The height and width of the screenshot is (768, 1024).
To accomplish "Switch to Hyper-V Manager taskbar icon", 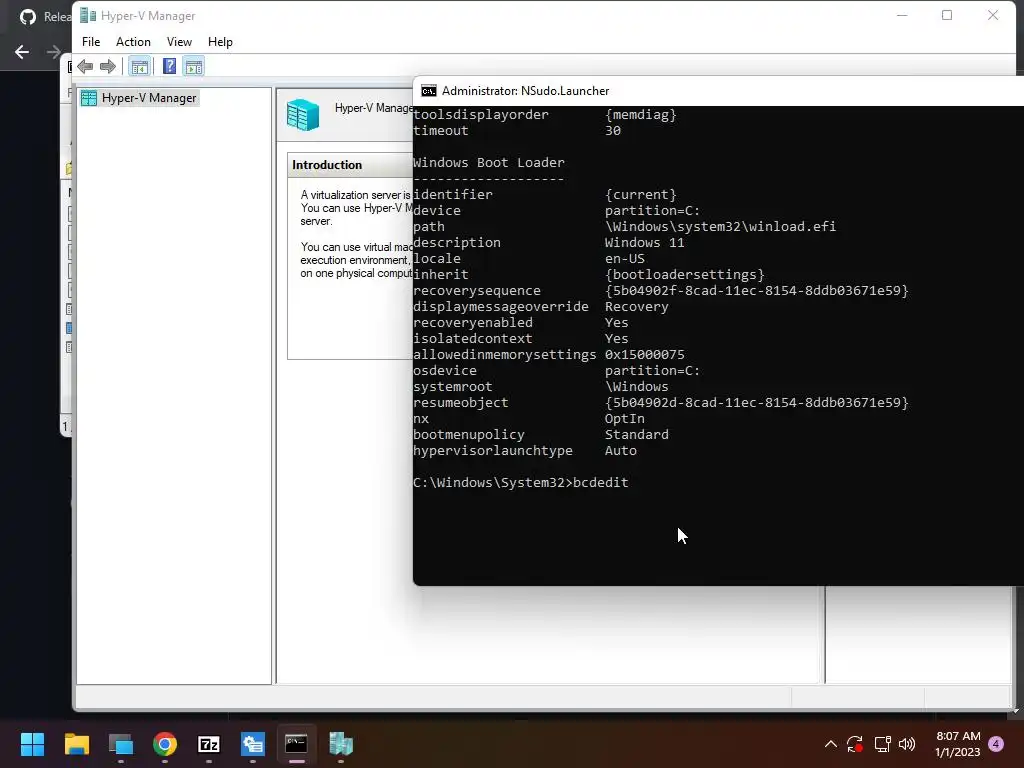I will pos(341,744).
